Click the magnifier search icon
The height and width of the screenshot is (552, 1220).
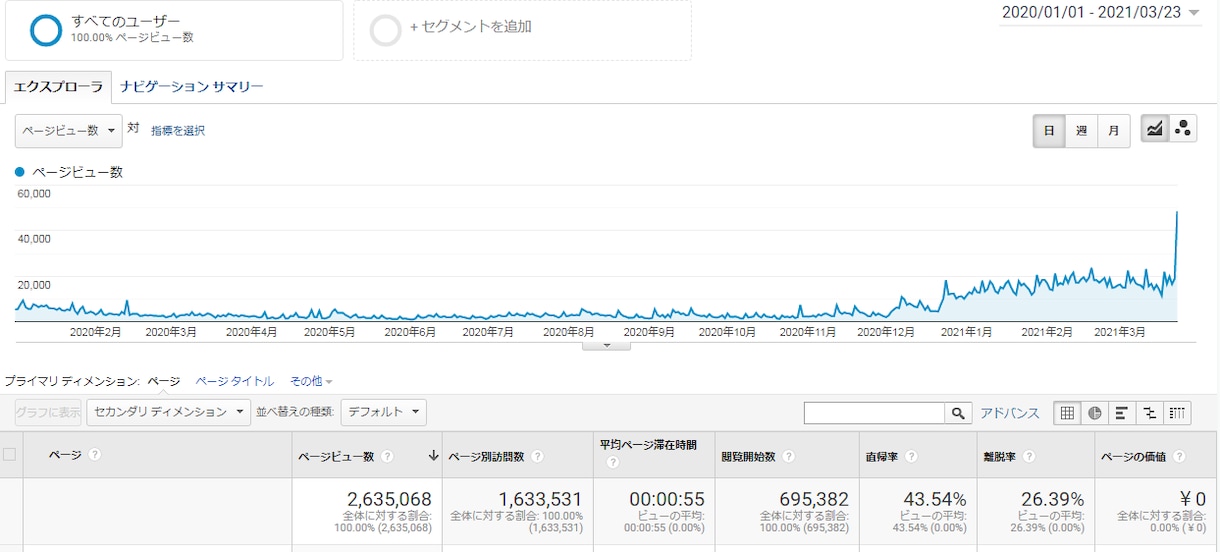click(958, 413)
